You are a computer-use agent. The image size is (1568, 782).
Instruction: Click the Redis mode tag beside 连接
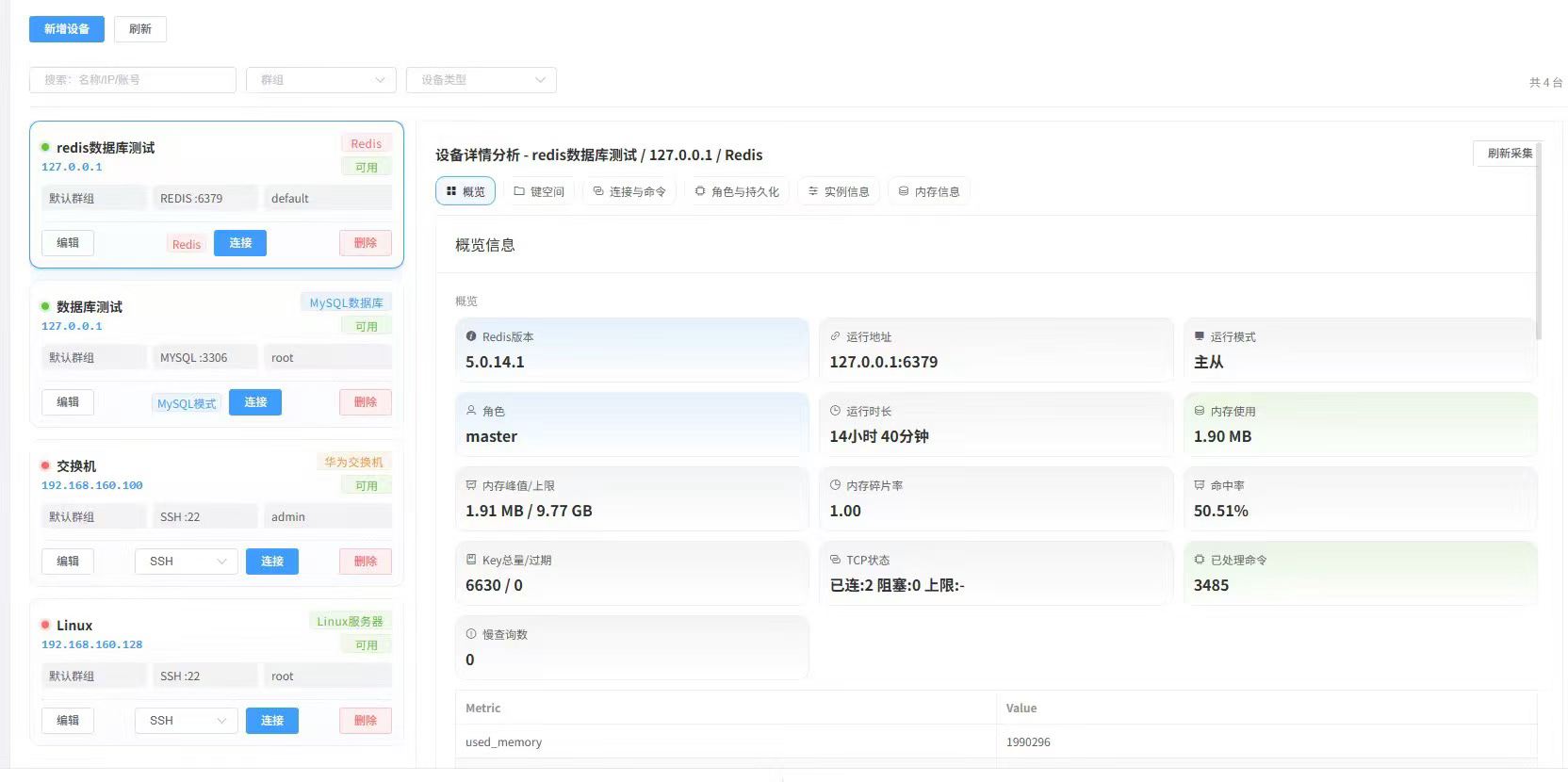(x=187, y=244)
